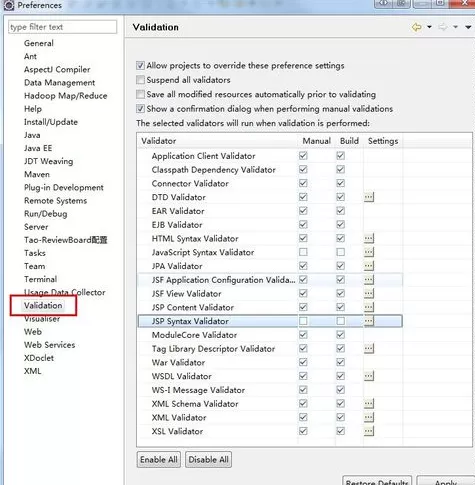Viewport: 475px width, 485px height.
Task: Select General in preferences tree
Action: click(x=39, y=43)
